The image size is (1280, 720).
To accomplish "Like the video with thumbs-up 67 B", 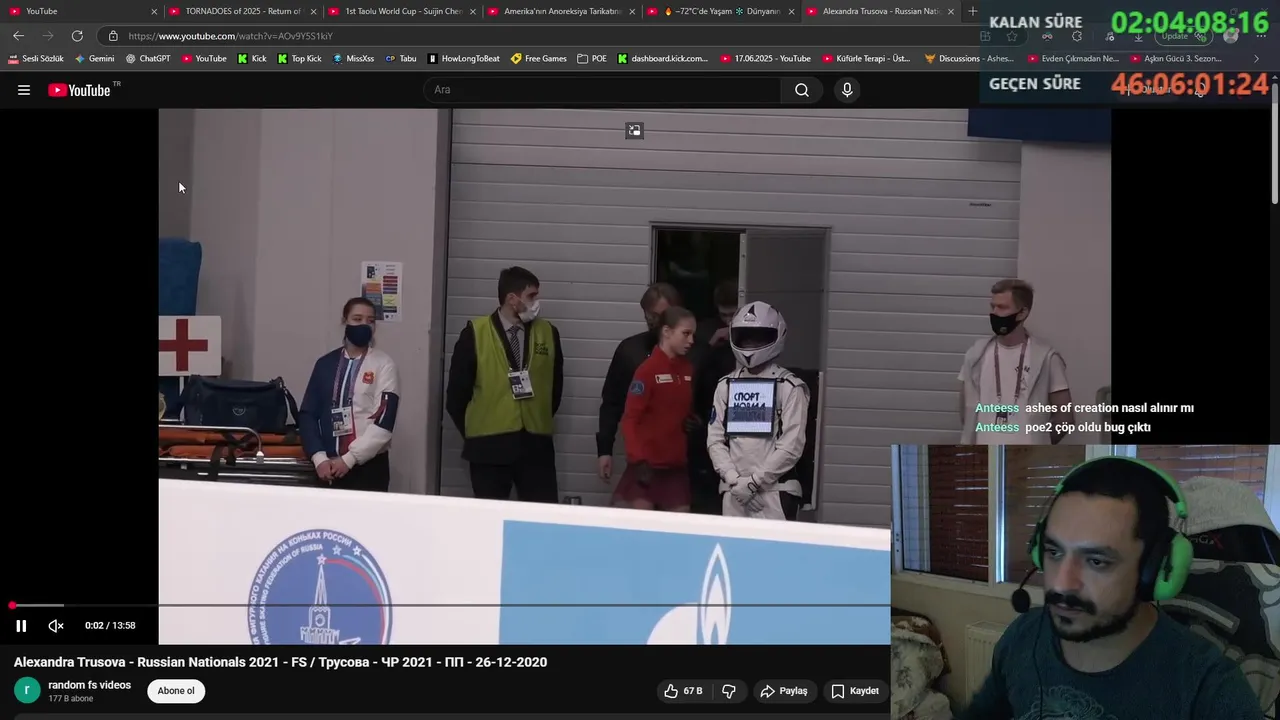I will (x=684, y=691).
